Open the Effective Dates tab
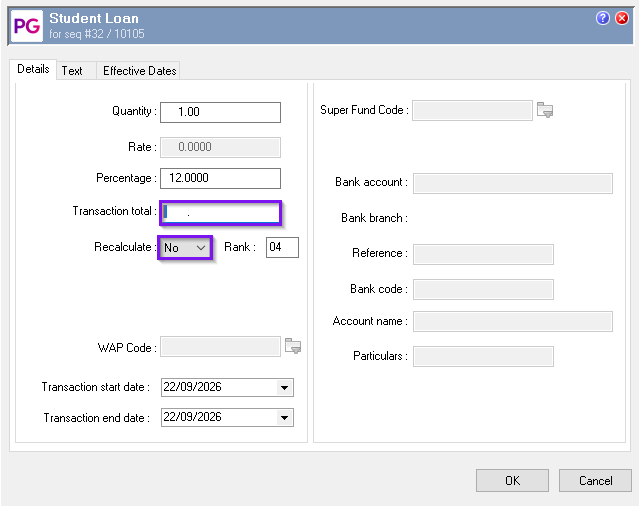Viewport: 639px width, 506px height. (139, 71)
